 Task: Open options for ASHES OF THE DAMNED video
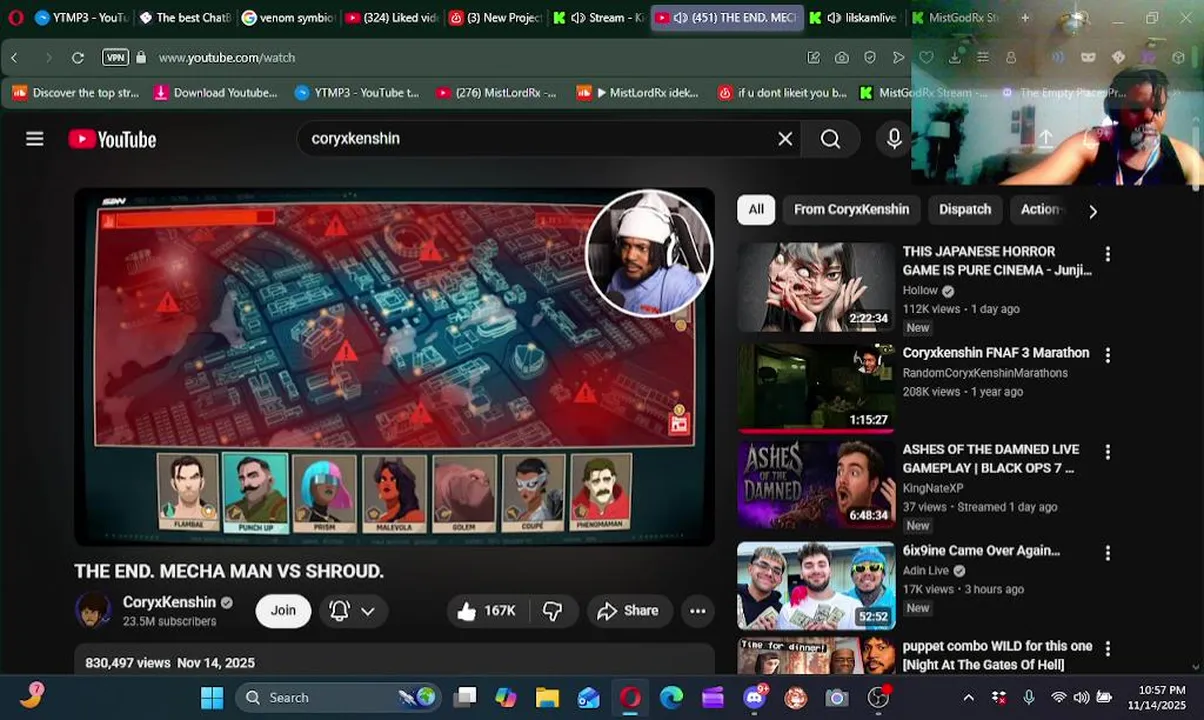click(1107, 452)
